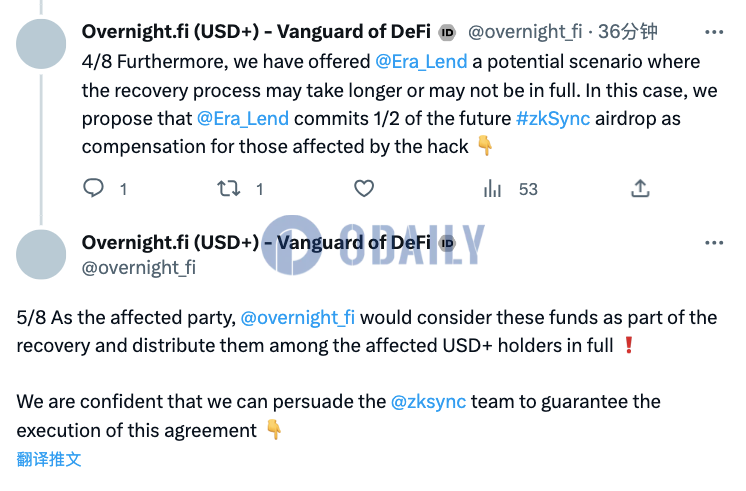The height and width of the screenshot is (491, 746).
Task: Open the first tweet's profile avatar
Action: pyautogui.click(x=41, y=44)
